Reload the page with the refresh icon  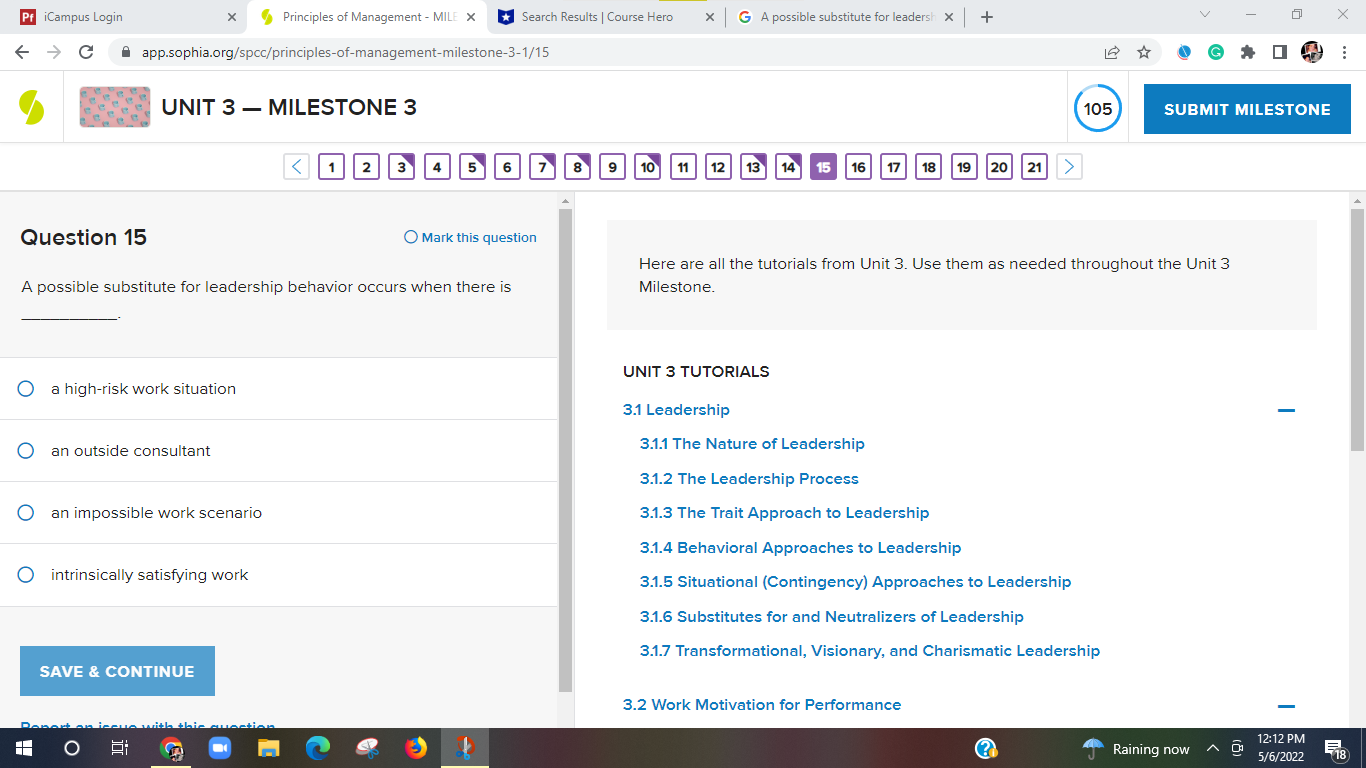click(86, 52)
